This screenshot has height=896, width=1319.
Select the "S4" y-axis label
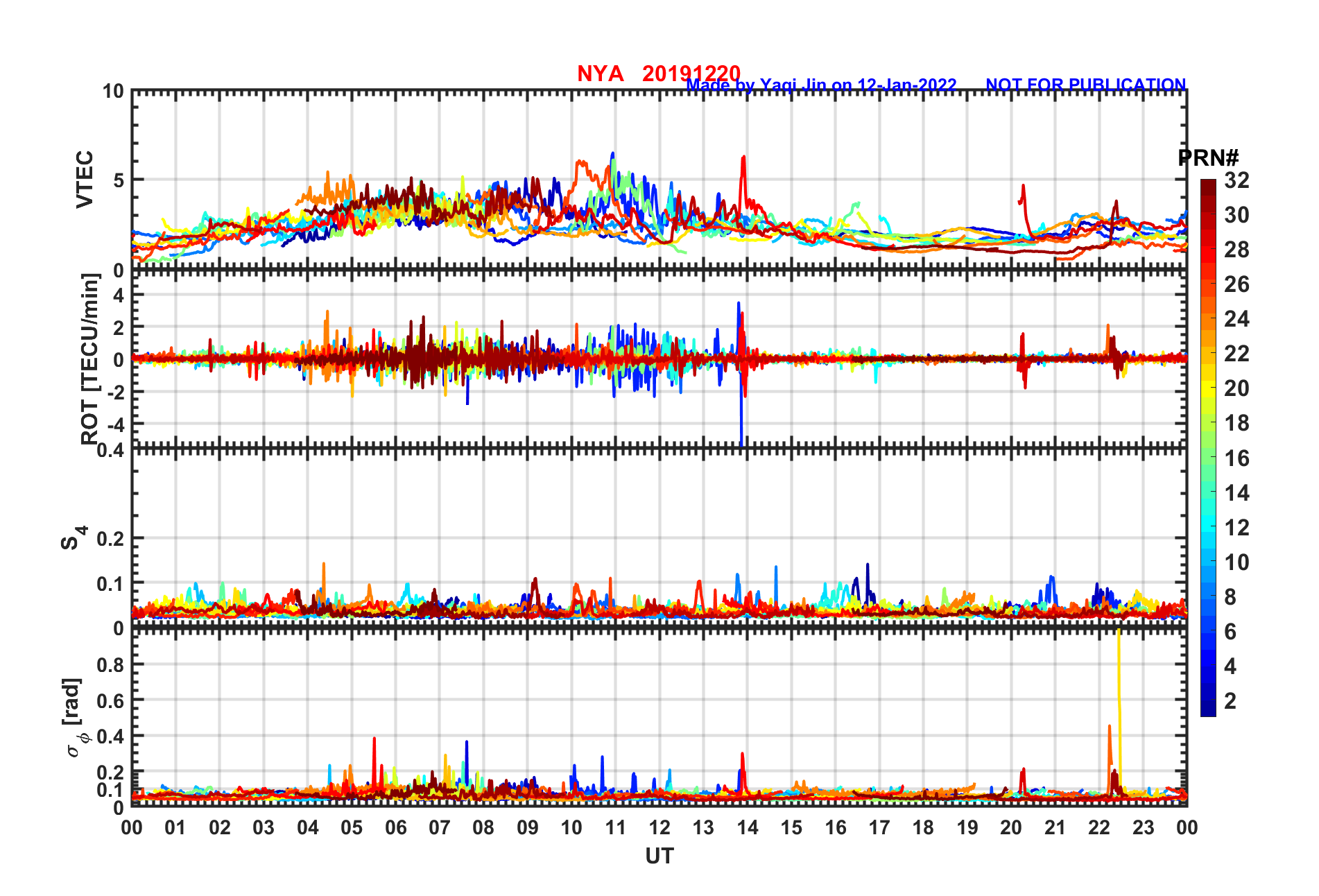(73, 537)
